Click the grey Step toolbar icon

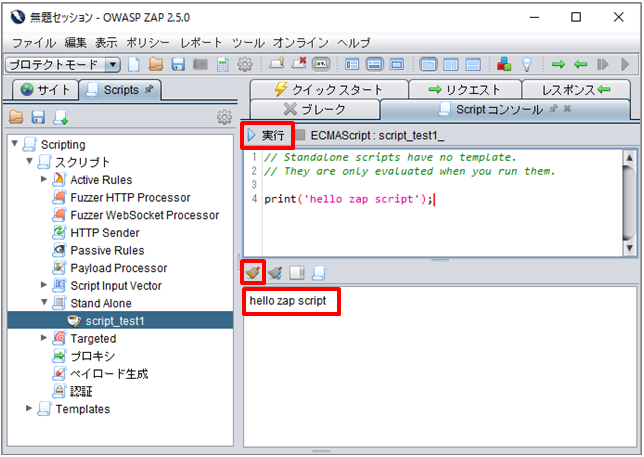(x=603, y=64)
